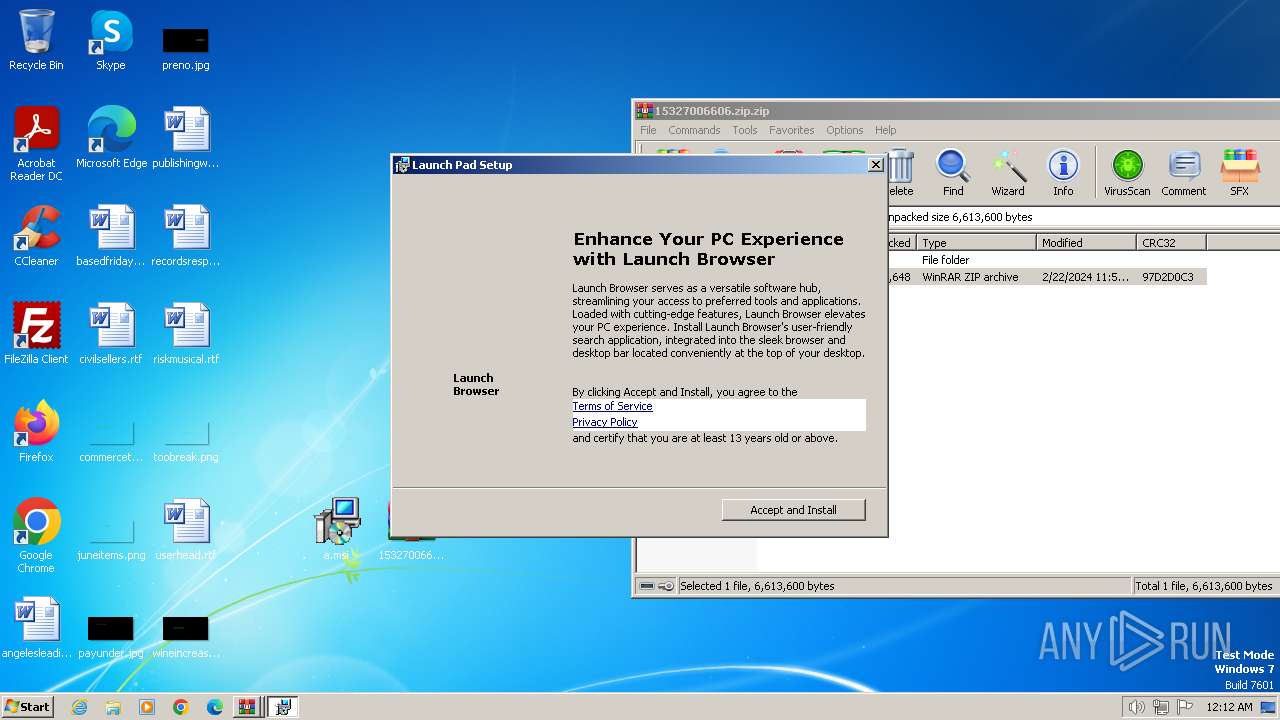Select angelesleadi... document icon
1280x720 pixels.
36,628
